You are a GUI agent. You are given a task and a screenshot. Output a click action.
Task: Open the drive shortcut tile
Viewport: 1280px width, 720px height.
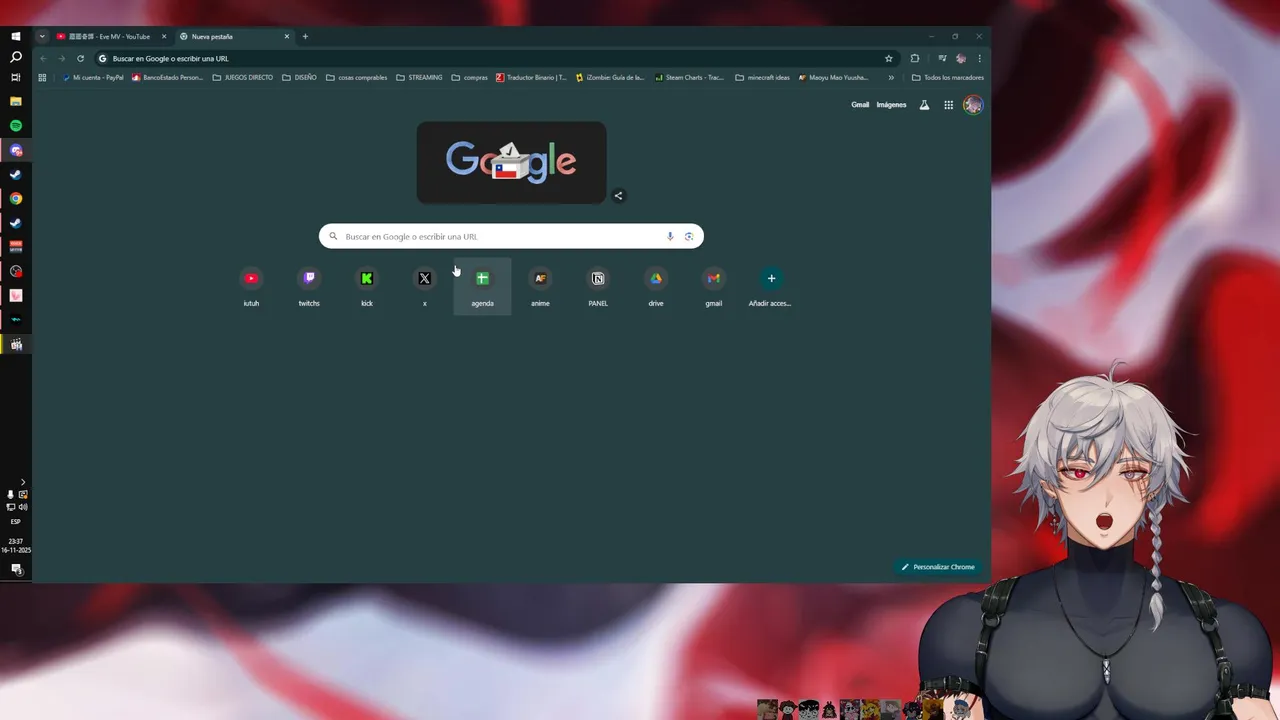click(656, 286)
